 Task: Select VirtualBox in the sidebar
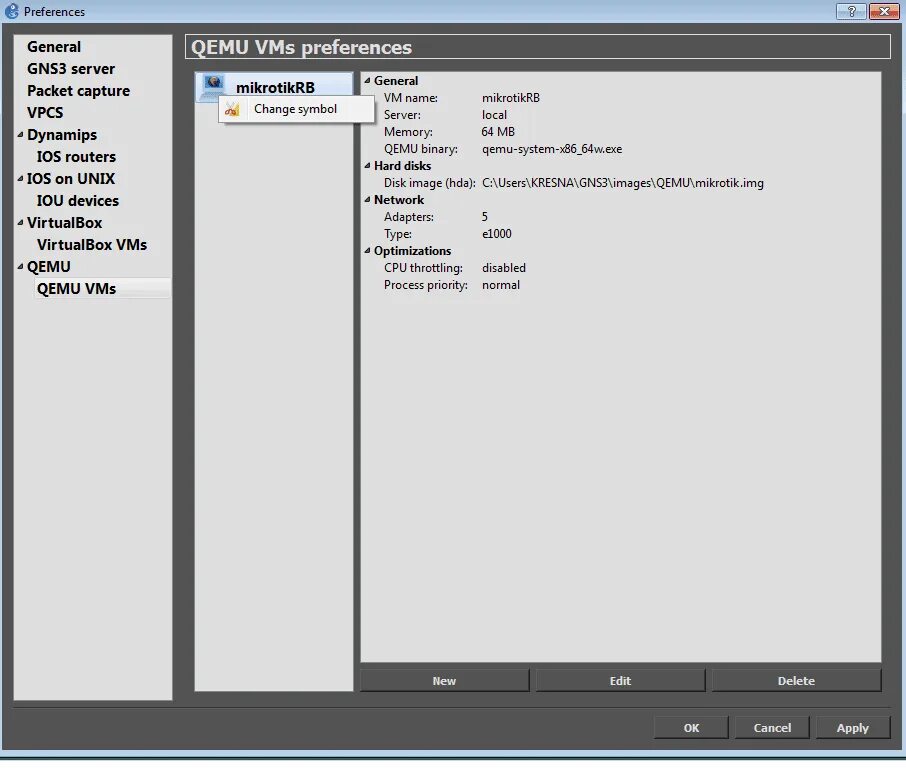(x=65, y=222)
